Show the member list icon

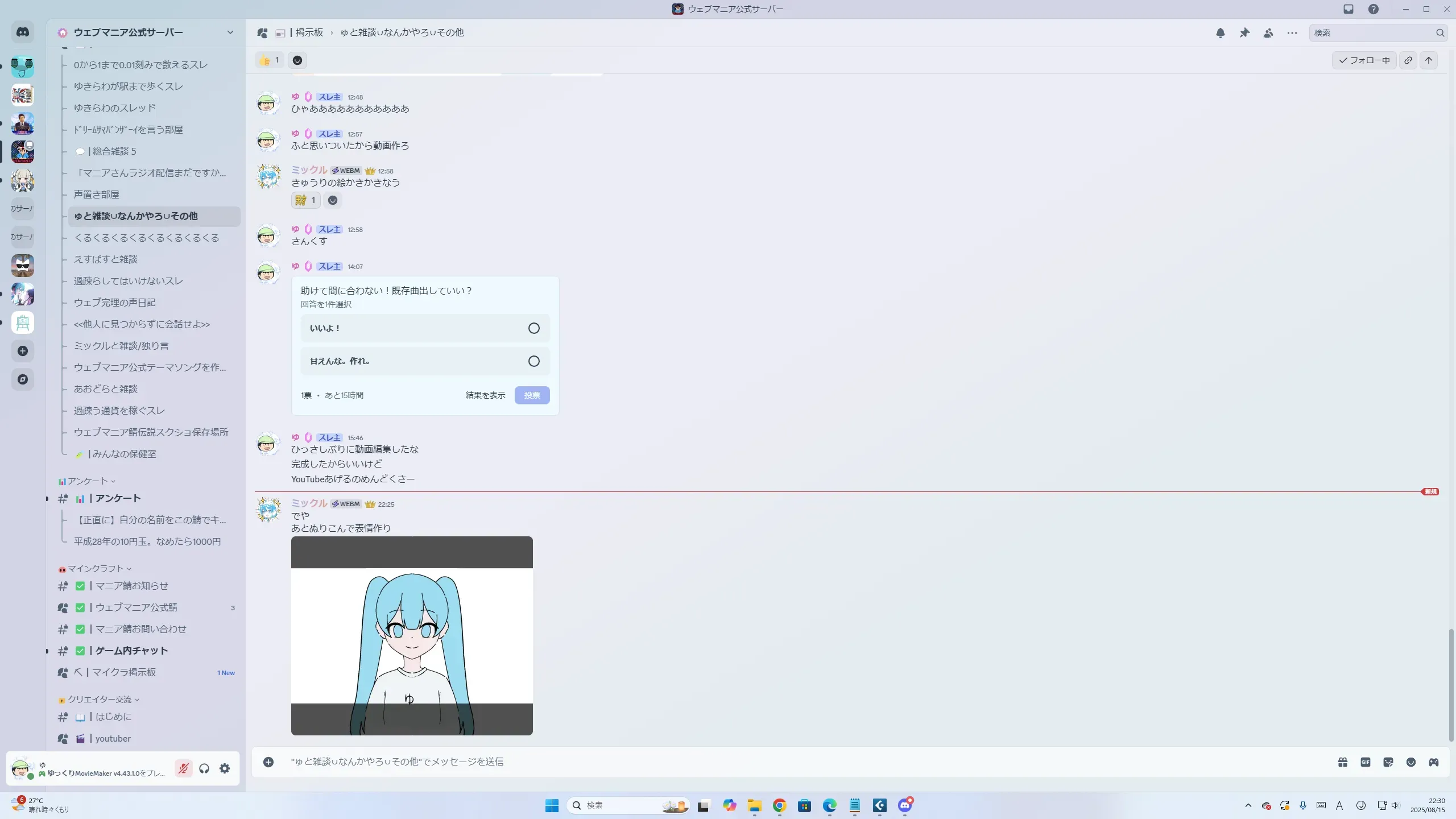(1268, 33)
